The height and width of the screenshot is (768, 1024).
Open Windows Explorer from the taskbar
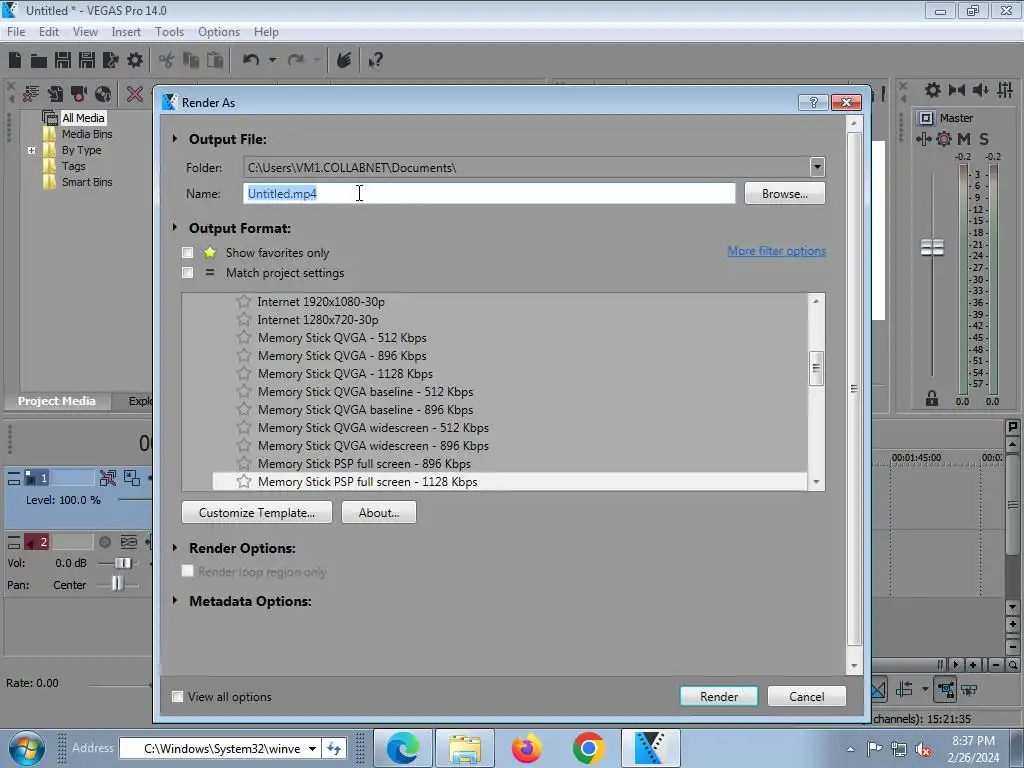[x=465, y=748]
